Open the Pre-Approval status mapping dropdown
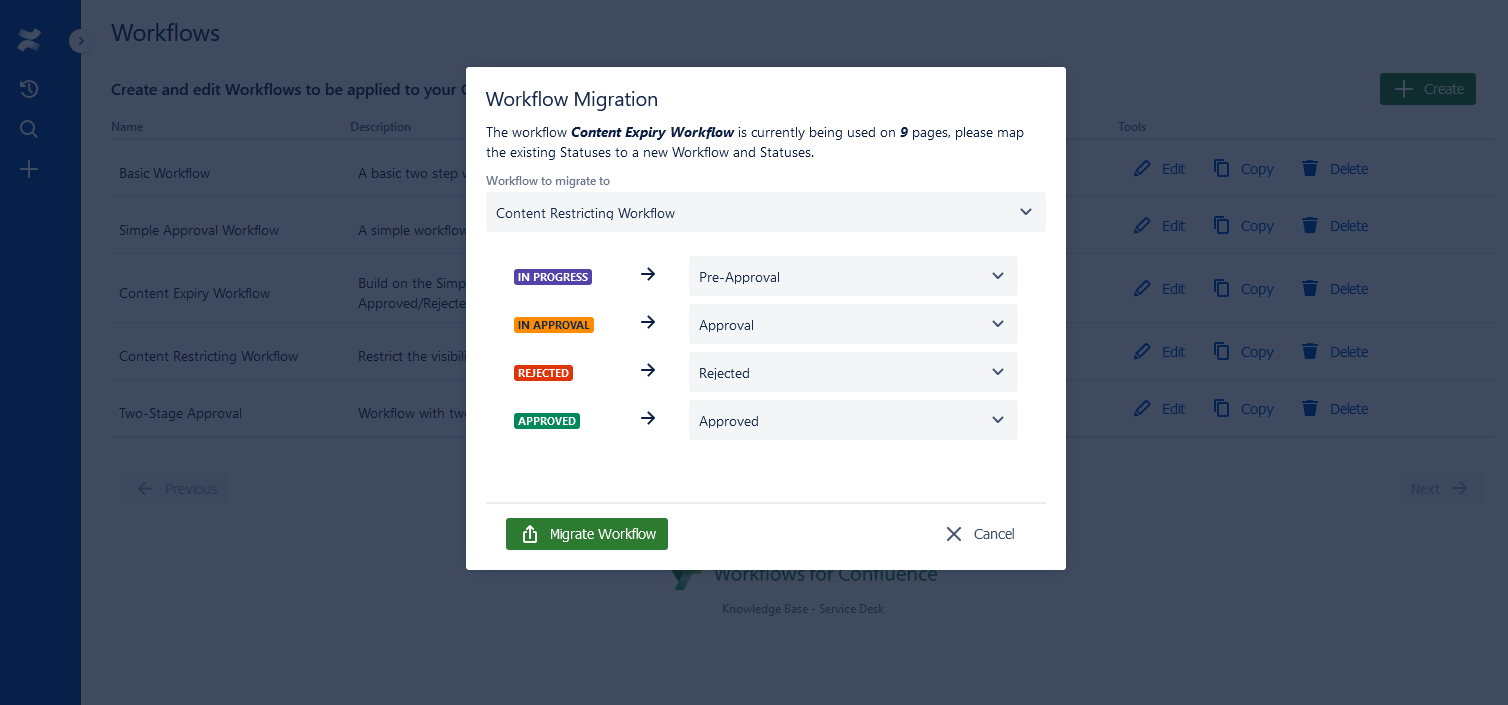 tap(852, 277)
